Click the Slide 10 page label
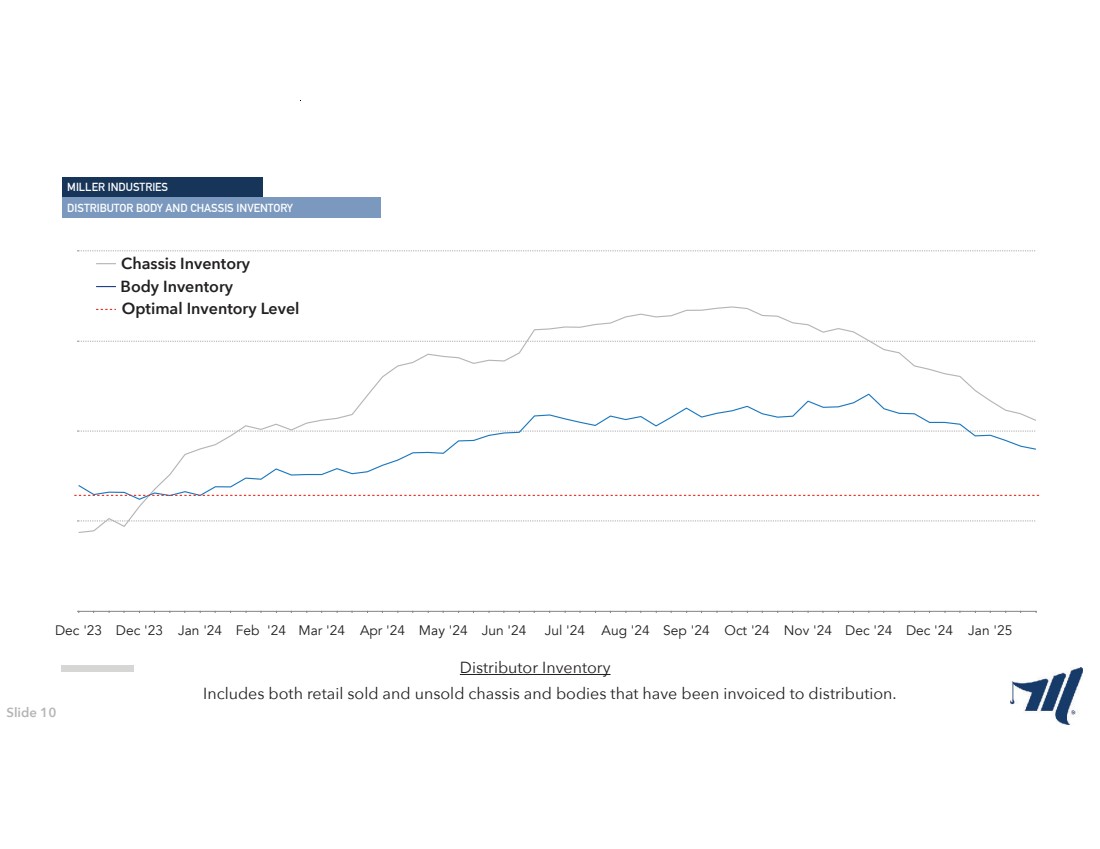Image resolution: width=1100 pixels, height=849 pixels. [32, 713]
